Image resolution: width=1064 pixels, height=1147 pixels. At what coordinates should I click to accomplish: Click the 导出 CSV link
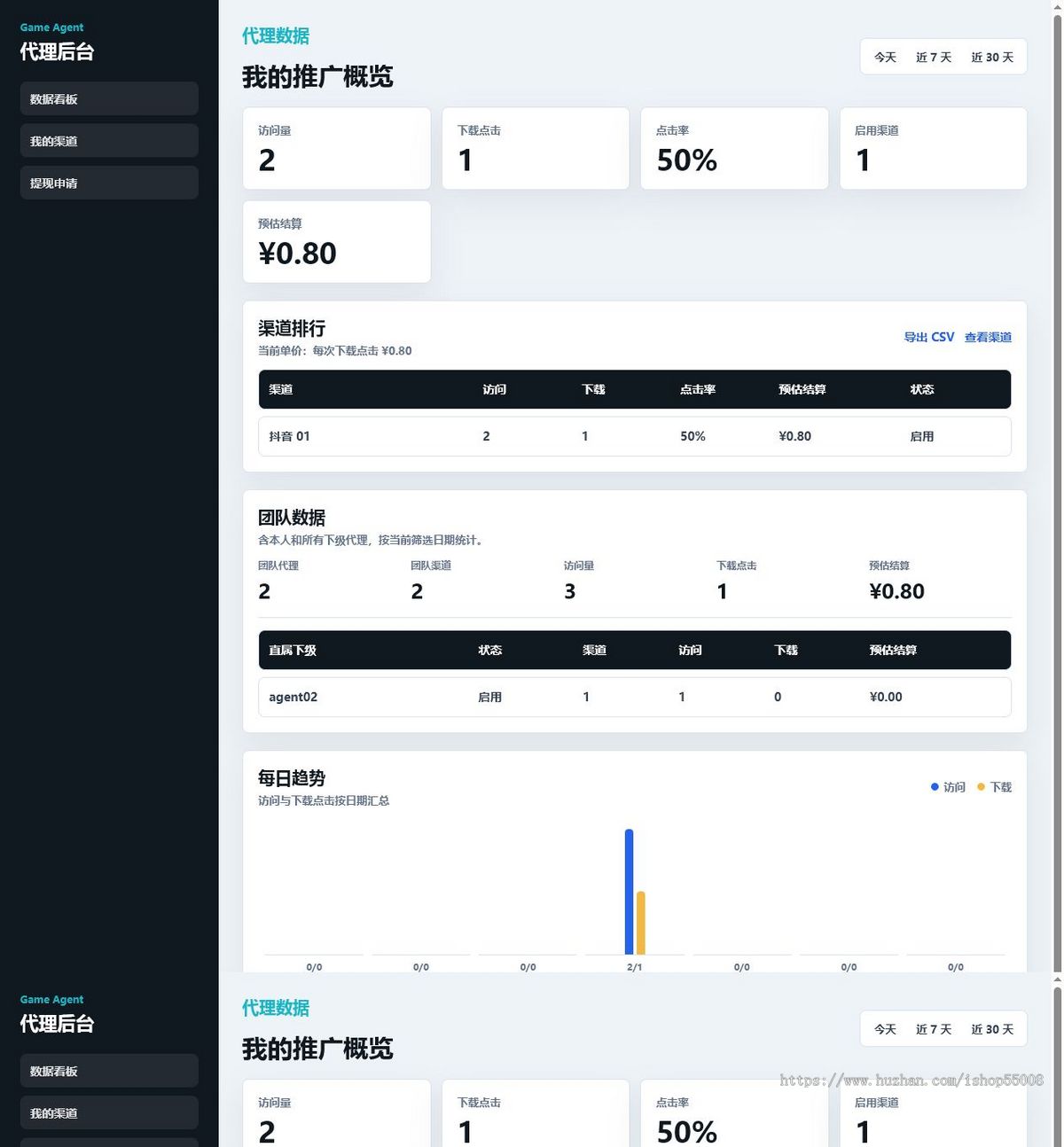tap(928, 337)
